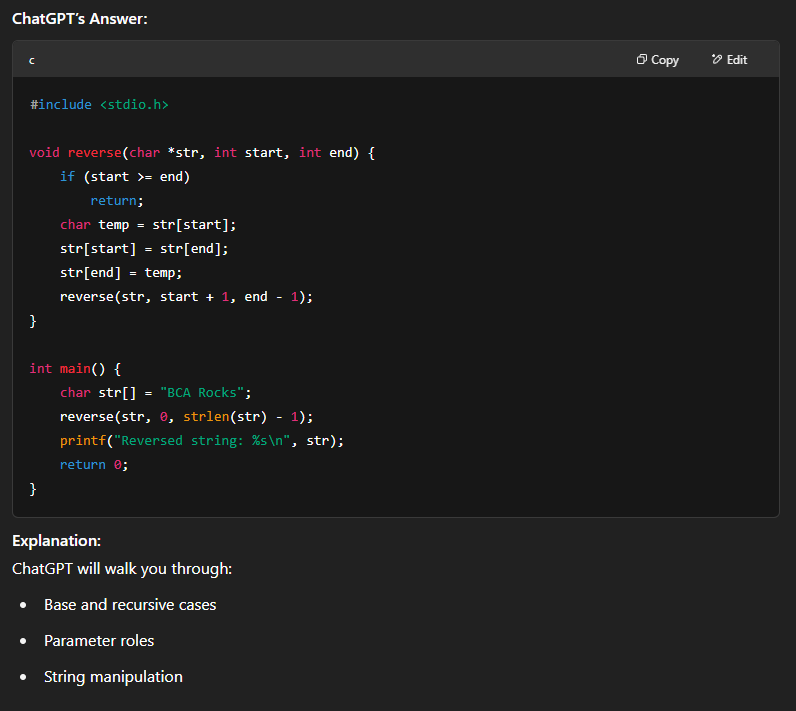Viewport: 796px width, 711px height.
Task: Click the 'ChatGPT's Answer:' heading
Action: point(80,19)
